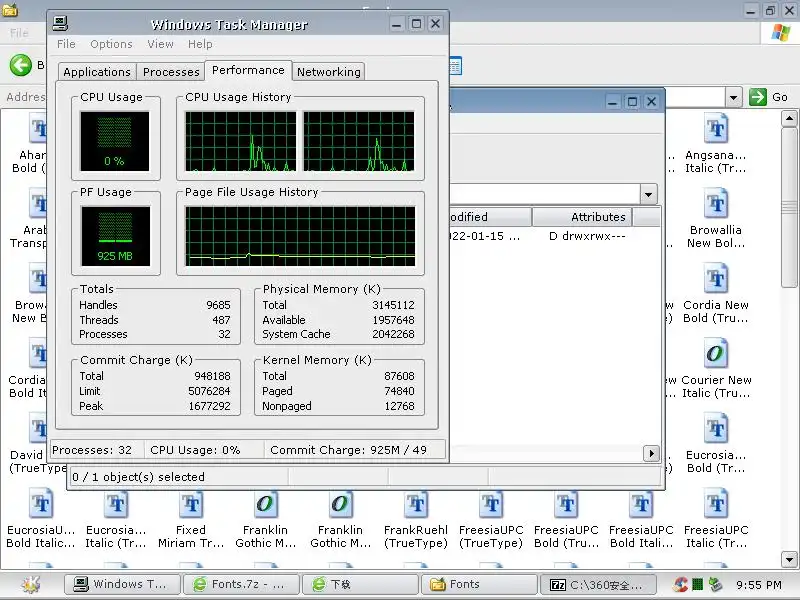Switch to the Fonts taskbar button
Screen dimensions: 800x600
coord(479,584)
